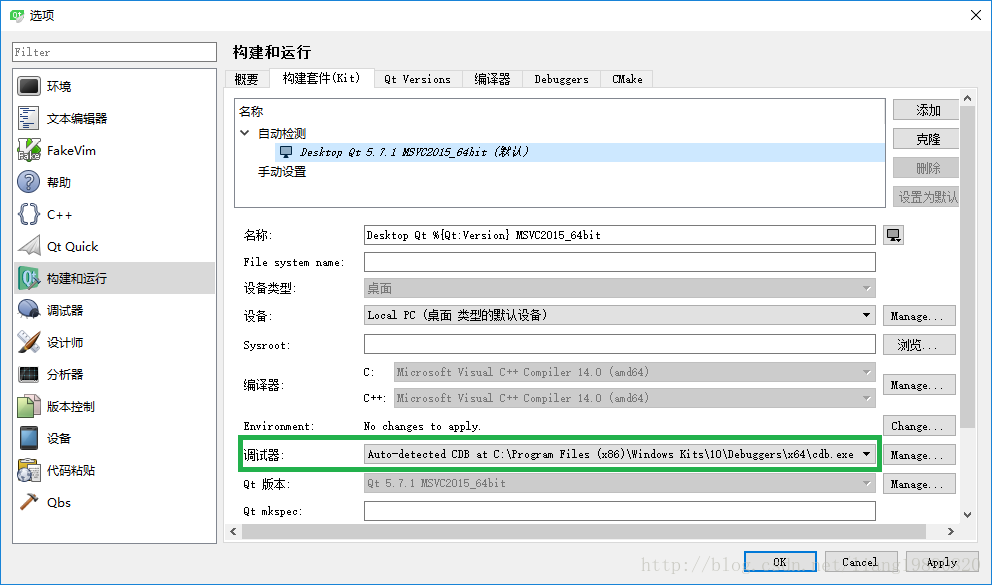The width and height of the screenshot is (992, 585).
Task: Switch to the 概要 tab
Action: [x=247, y=79]
